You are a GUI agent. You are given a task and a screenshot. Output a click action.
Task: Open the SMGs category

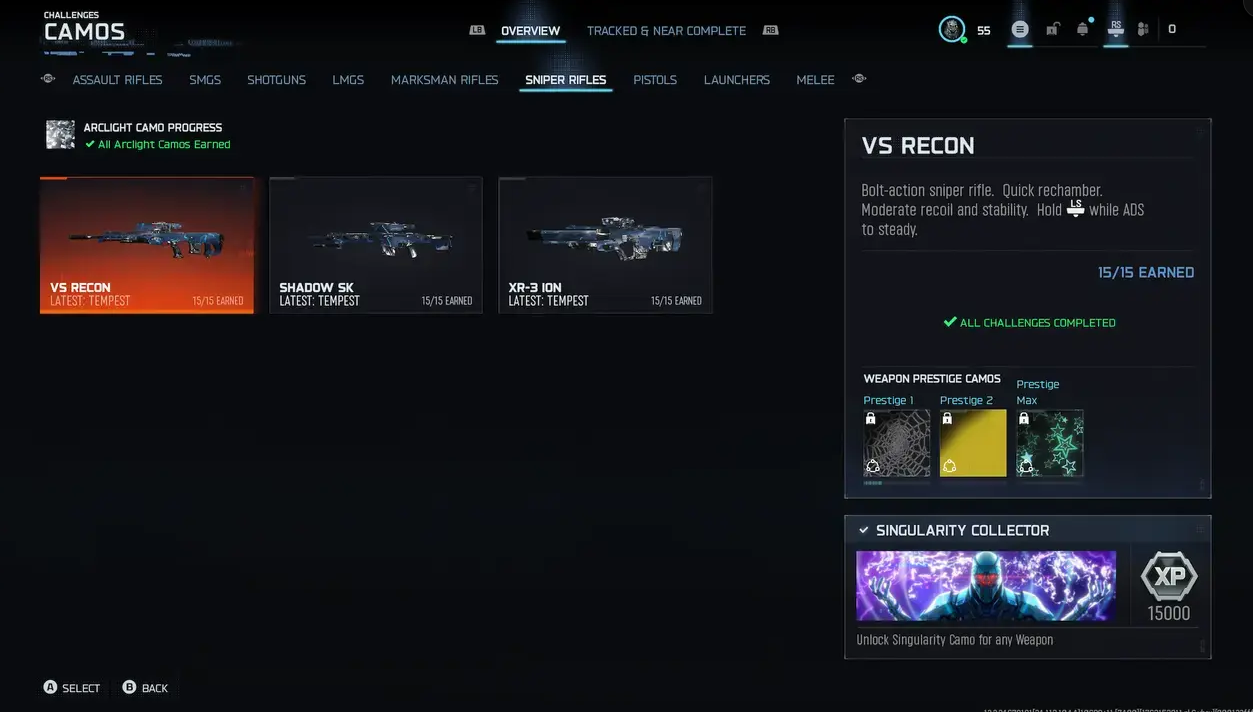tap(205, 80)
